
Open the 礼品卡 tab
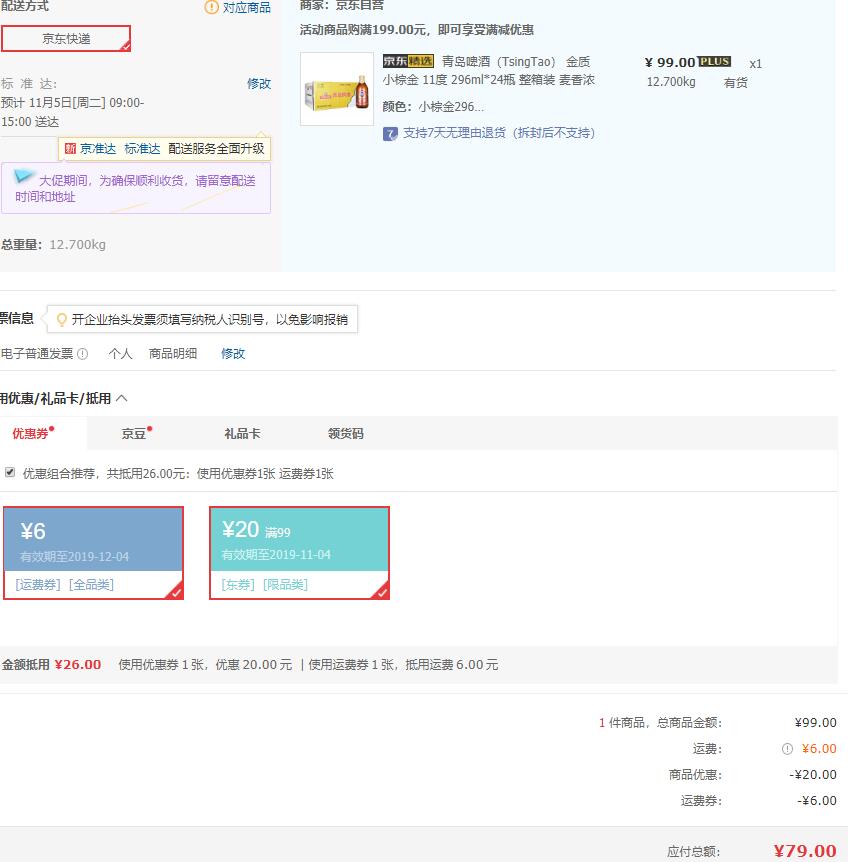coord(242,434)
